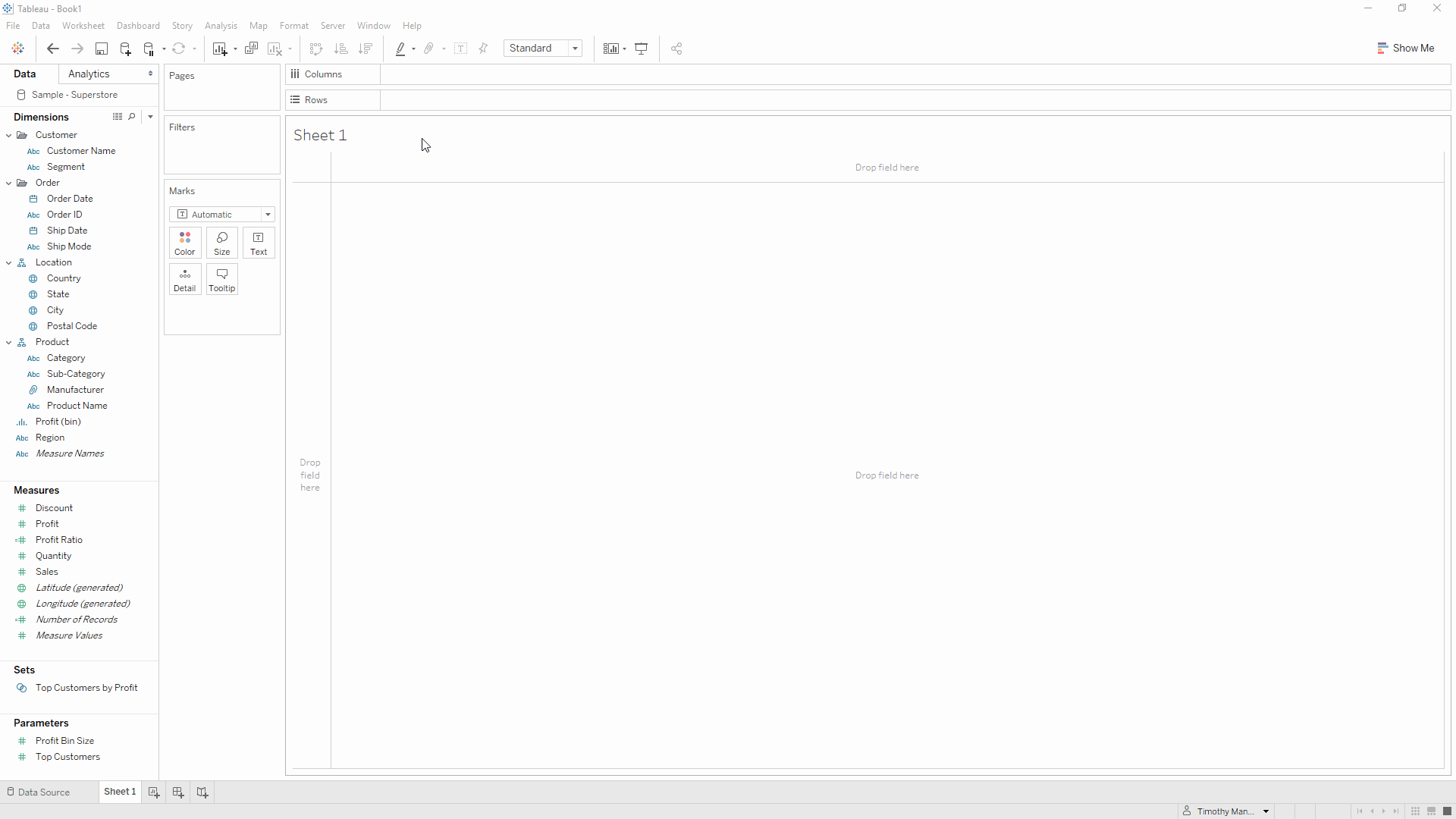The image size is (1456, 819).
Task: Open Size on the Marks card
Action: (x=222, y=243)
